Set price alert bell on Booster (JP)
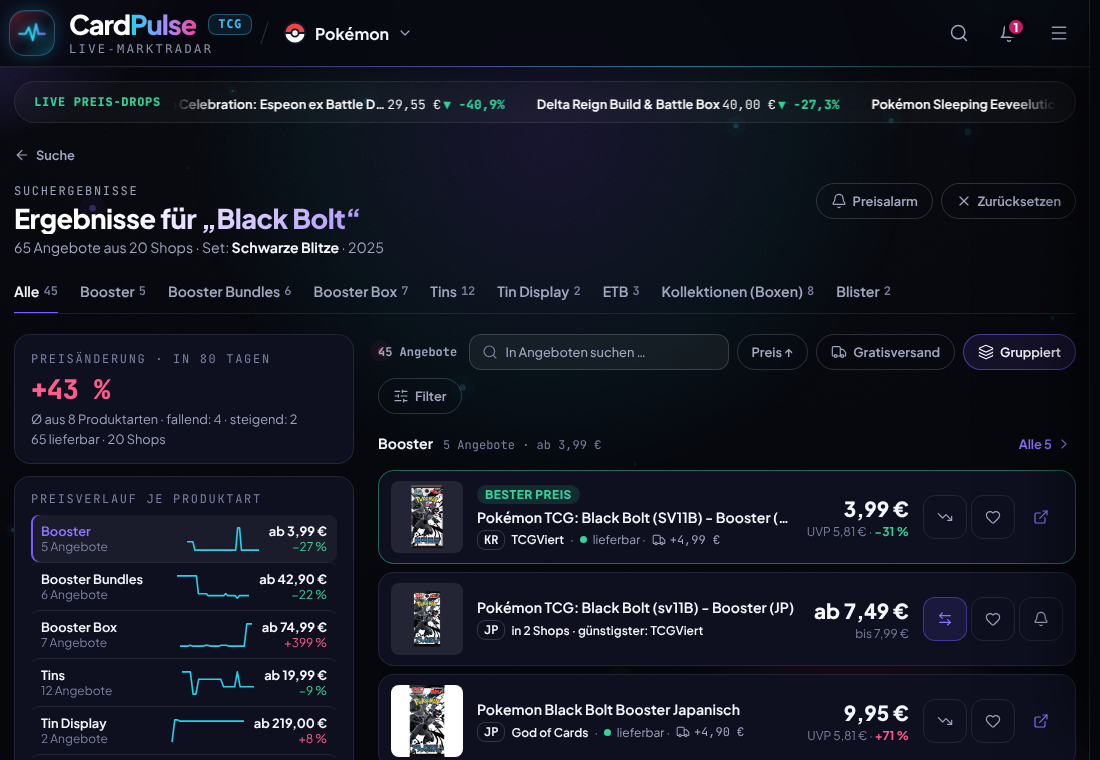 coord(1040,619)
